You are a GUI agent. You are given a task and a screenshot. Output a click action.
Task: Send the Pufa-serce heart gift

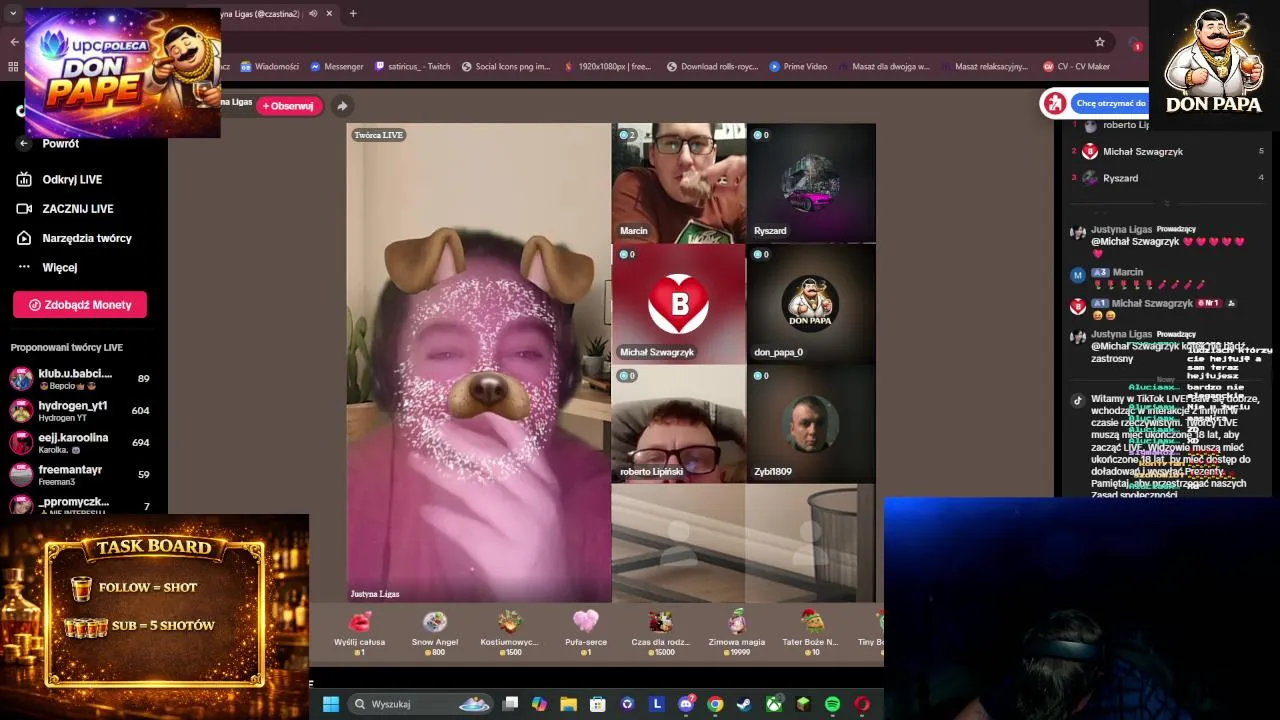(x=586, y=632)
